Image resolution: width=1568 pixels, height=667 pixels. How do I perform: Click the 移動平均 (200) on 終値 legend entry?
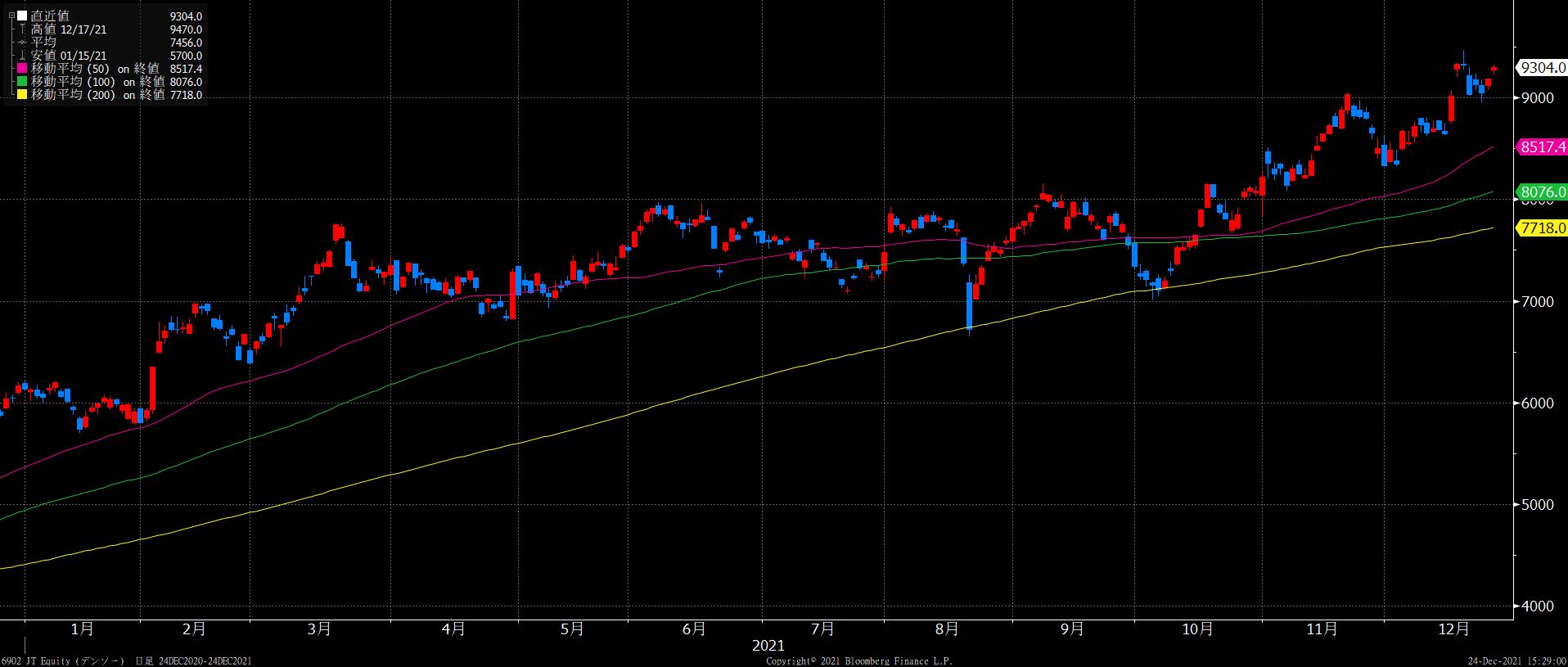coord(97,95)
